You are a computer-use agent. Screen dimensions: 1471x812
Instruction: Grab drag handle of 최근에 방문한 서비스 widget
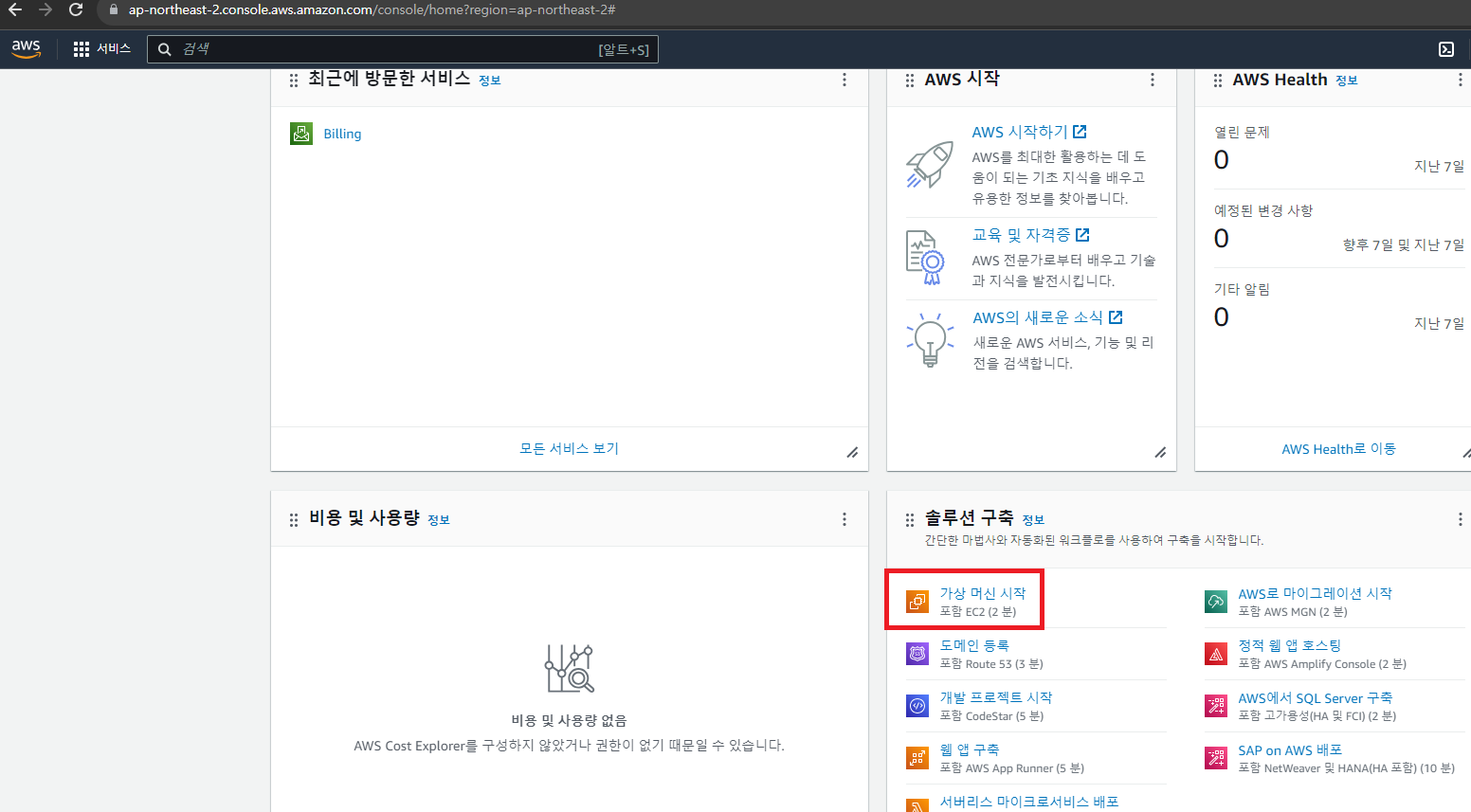coord(294,81)
